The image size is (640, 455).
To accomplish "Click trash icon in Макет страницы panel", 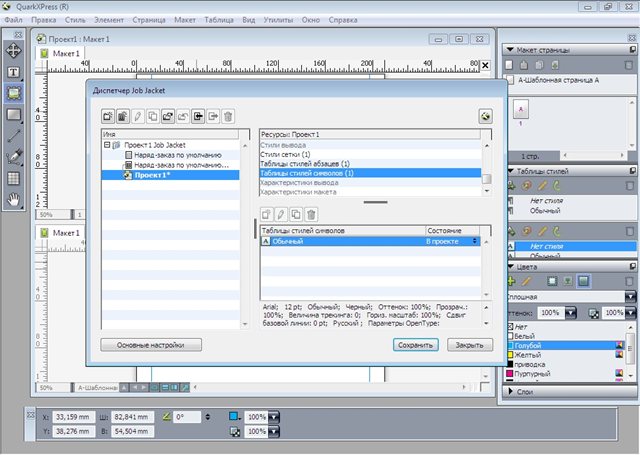I will coord(629,65).
